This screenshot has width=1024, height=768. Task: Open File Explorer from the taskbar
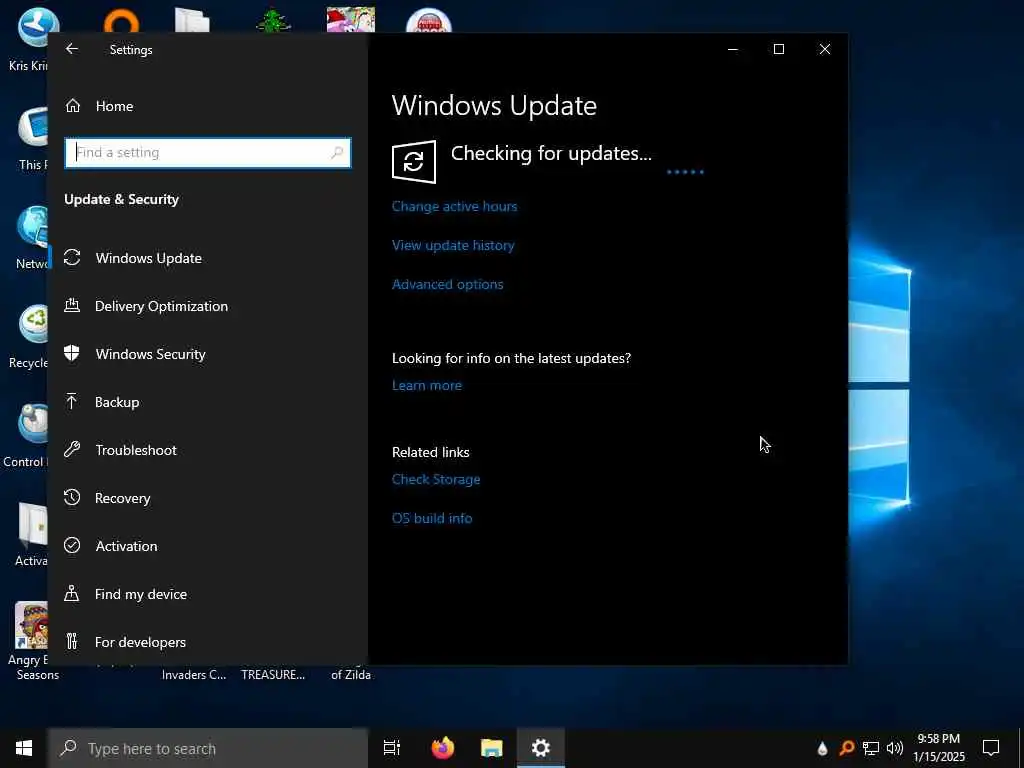coord(492,748)
